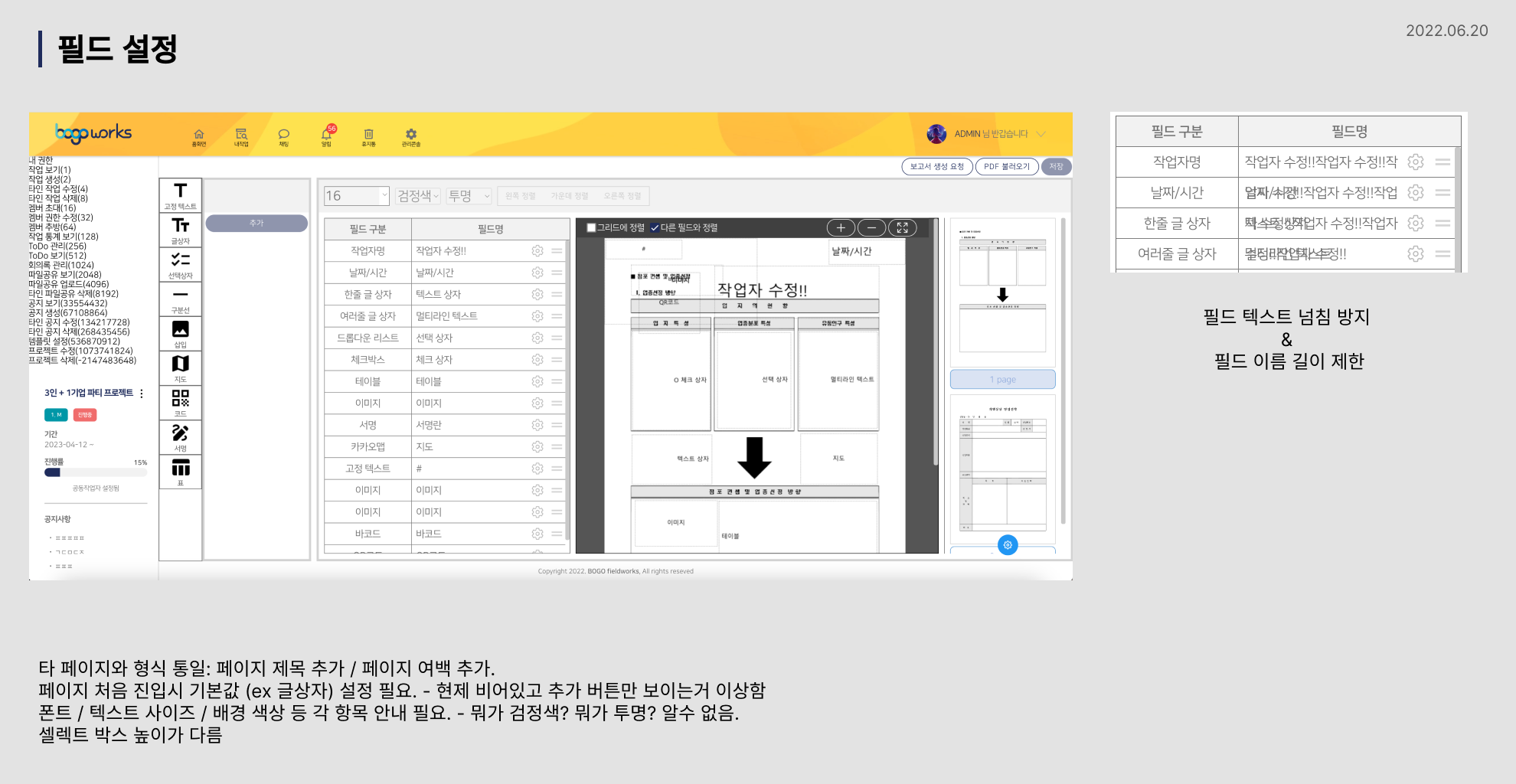Select the 글상자 text box tool

pos(181,230)
